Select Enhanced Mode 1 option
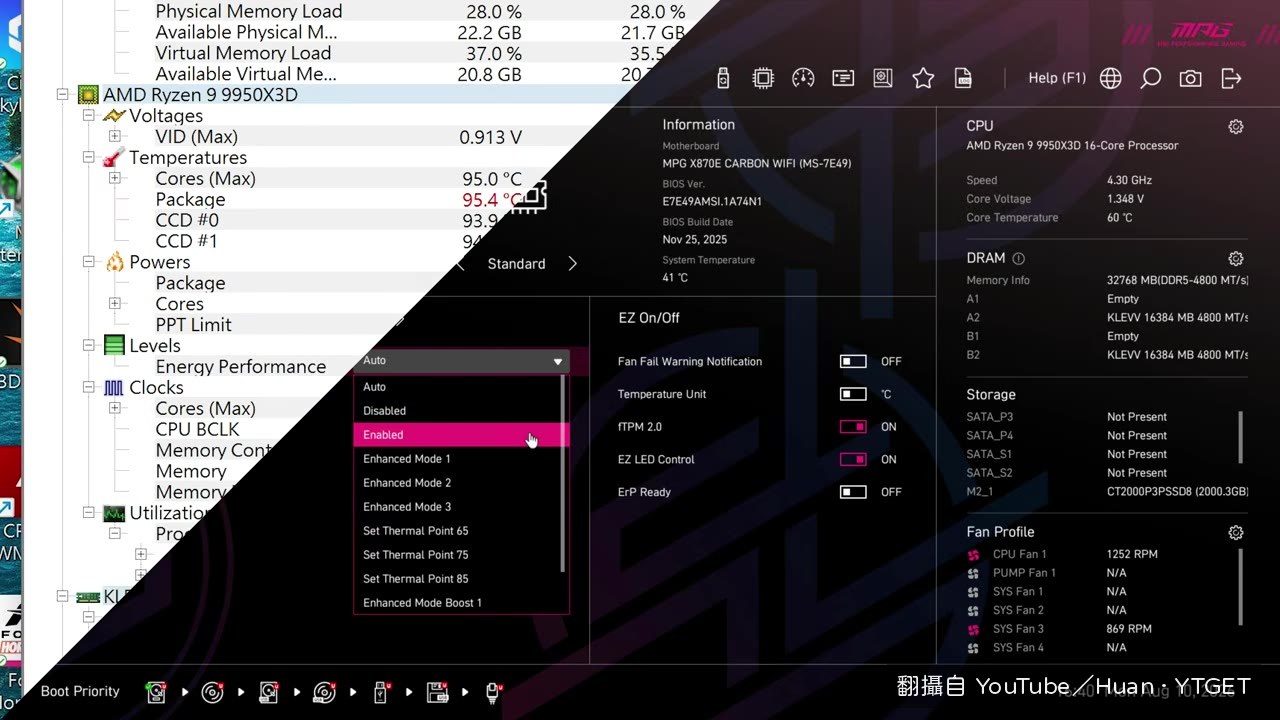This screenshot has height=720, width=1280. coord(459,459)
